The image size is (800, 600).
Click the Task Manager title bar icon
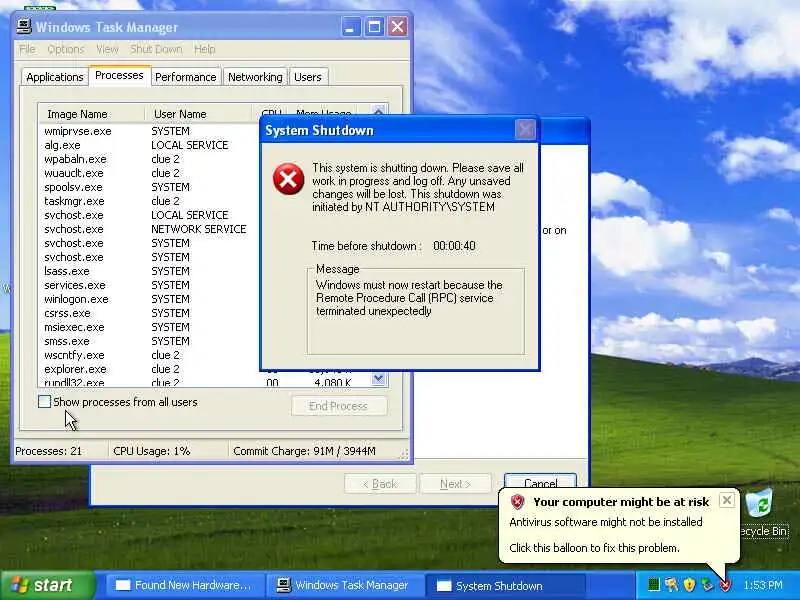pyautogui.click(x=23, y=26)
